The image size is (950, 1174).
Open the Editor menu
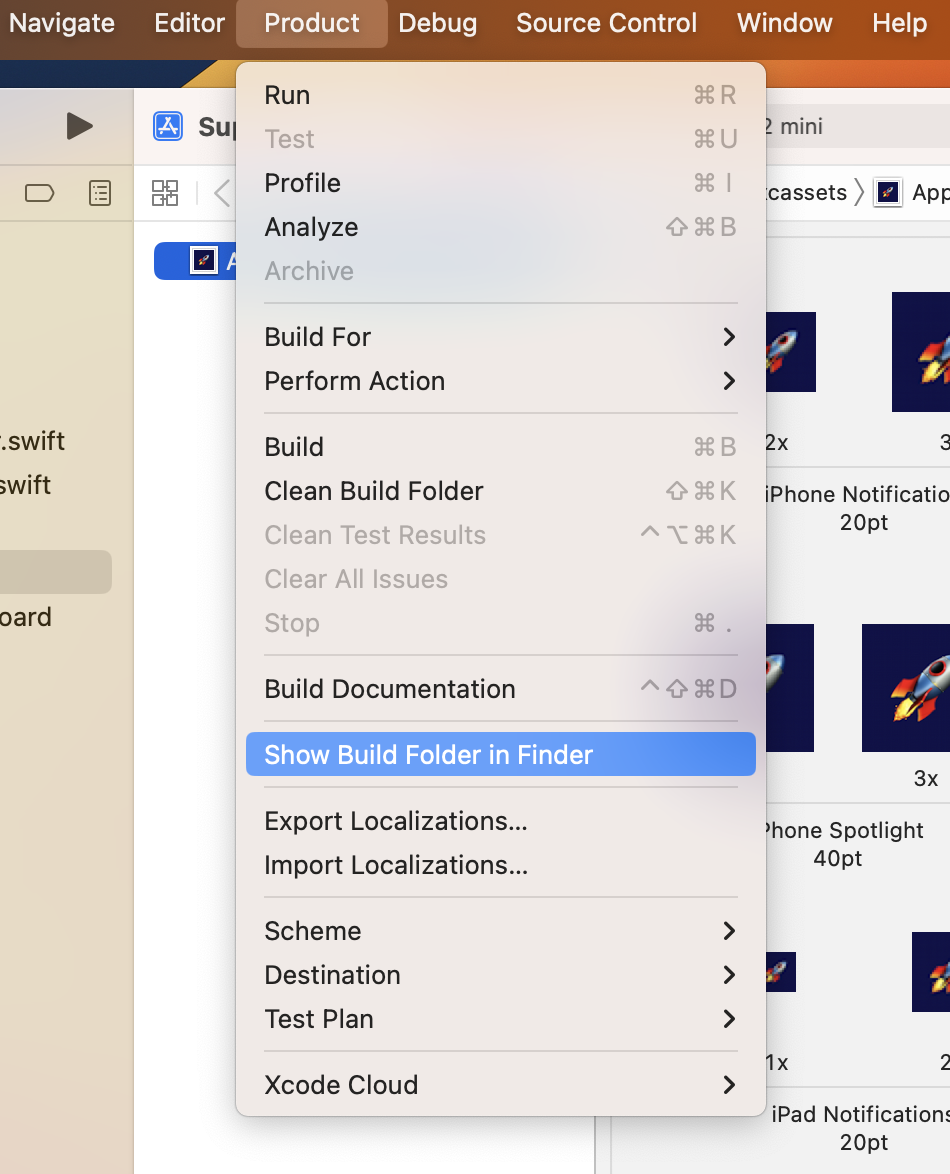point(189,23)
